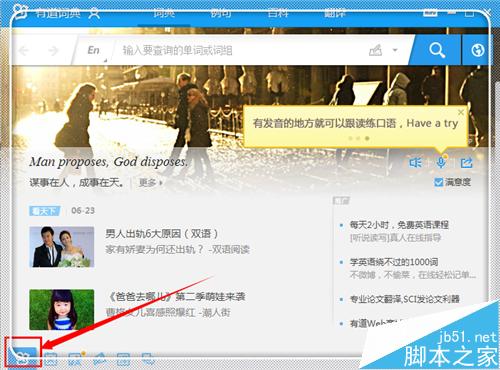Switch to the 词典 tab

tap(164, 13)
